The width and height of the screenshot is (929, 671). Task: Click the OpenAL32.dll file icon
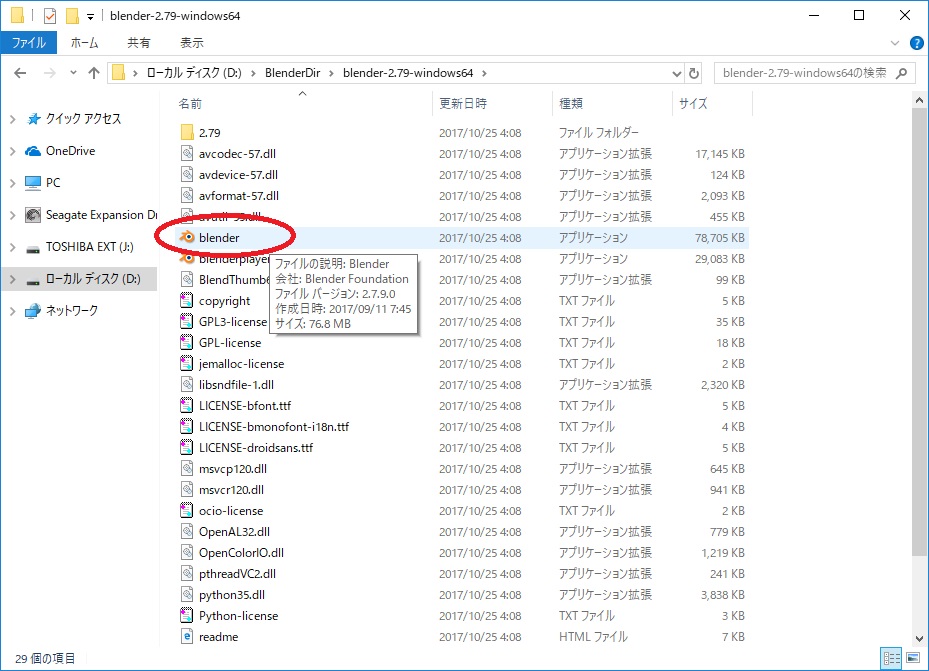pos(187,531)
